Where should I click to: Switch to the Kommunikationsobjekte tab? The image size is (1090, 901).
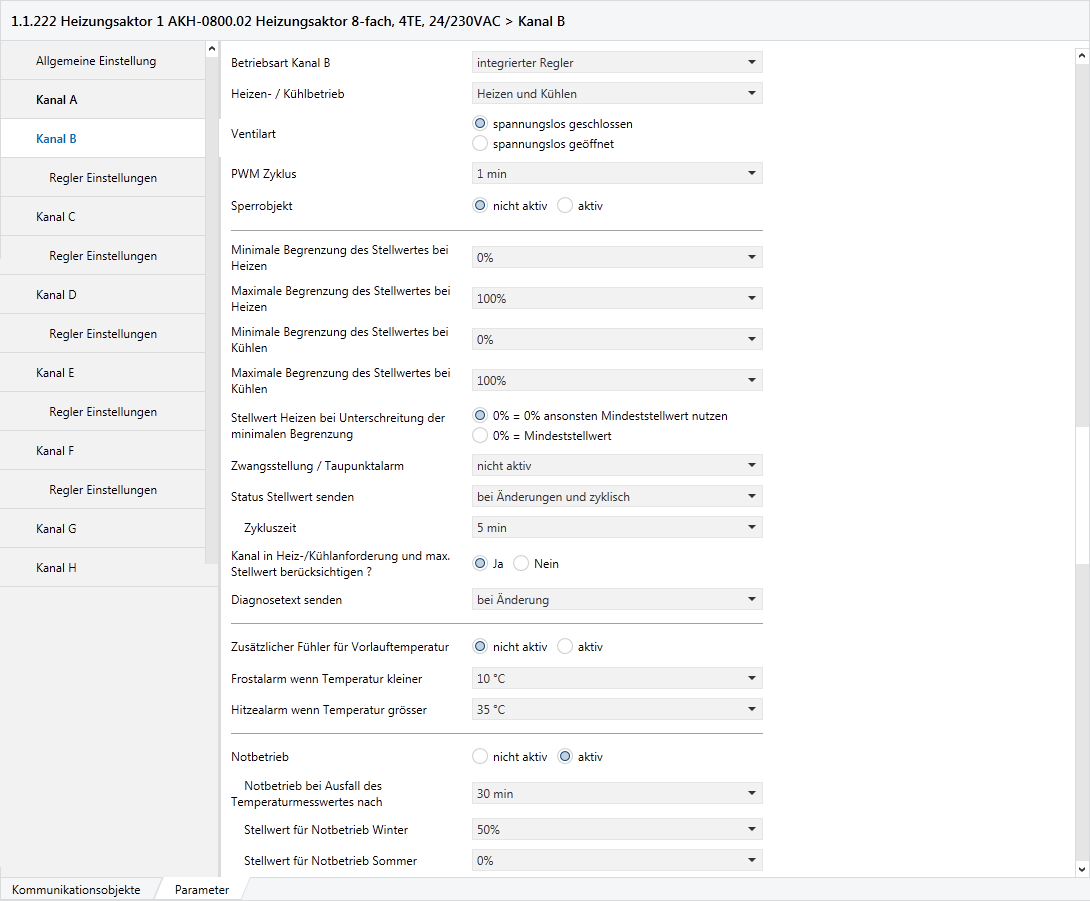pyautogui.click(x=76, y=890)
